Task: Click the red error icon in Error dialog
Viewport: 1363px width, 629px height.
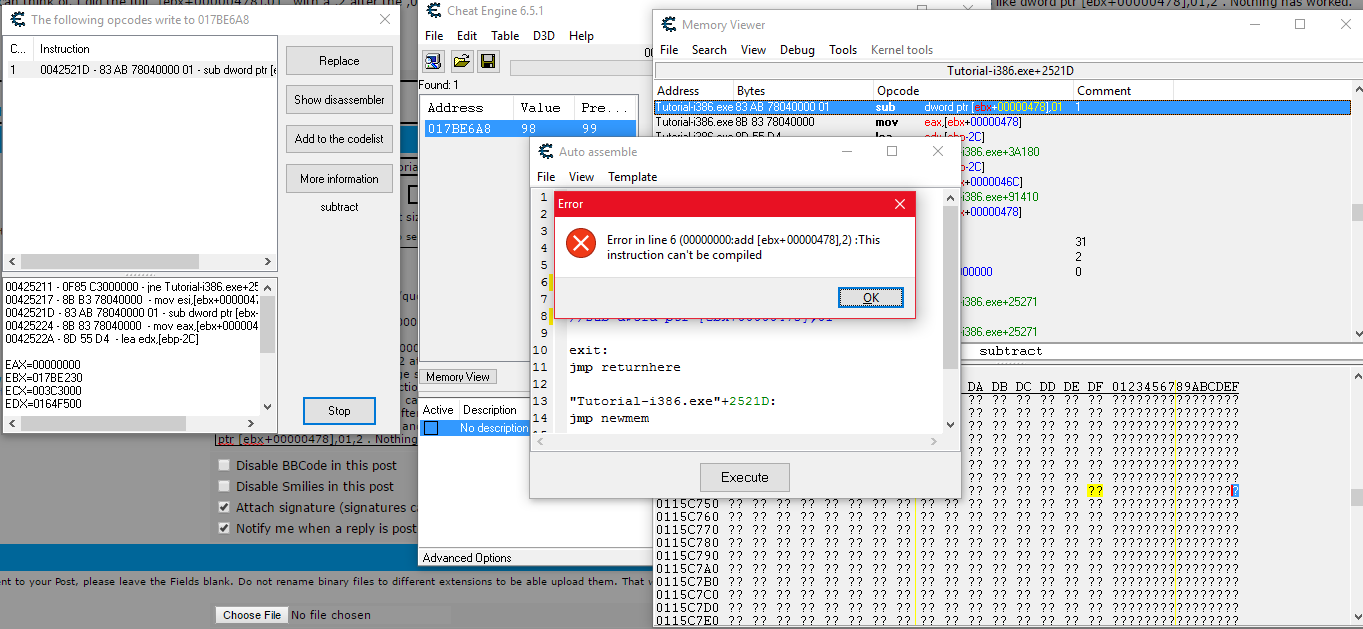Action: 579,244
